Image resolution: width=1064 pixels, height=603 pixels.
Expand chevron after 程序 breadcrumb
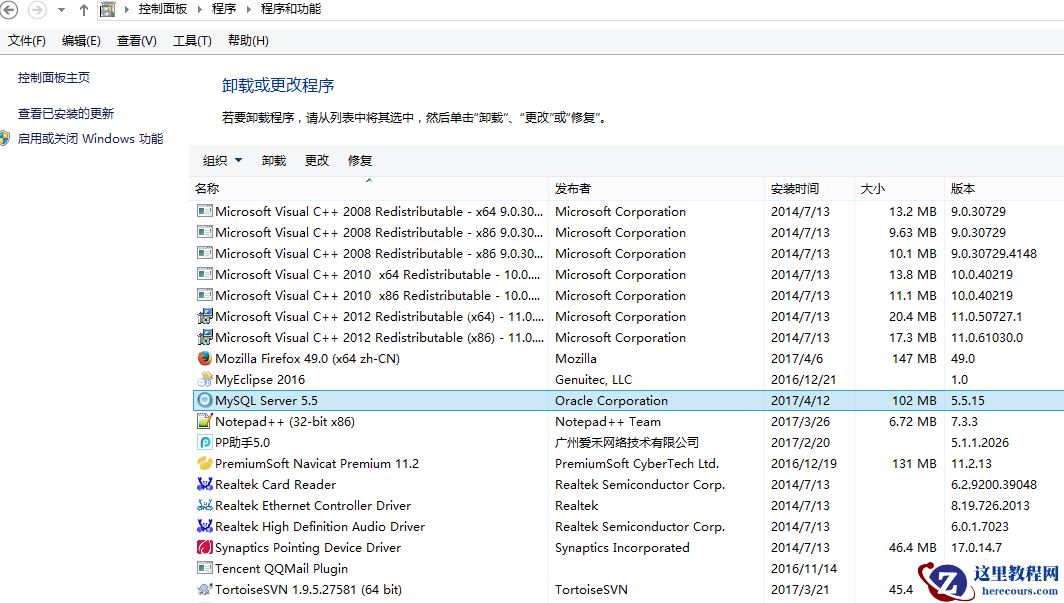248,9
